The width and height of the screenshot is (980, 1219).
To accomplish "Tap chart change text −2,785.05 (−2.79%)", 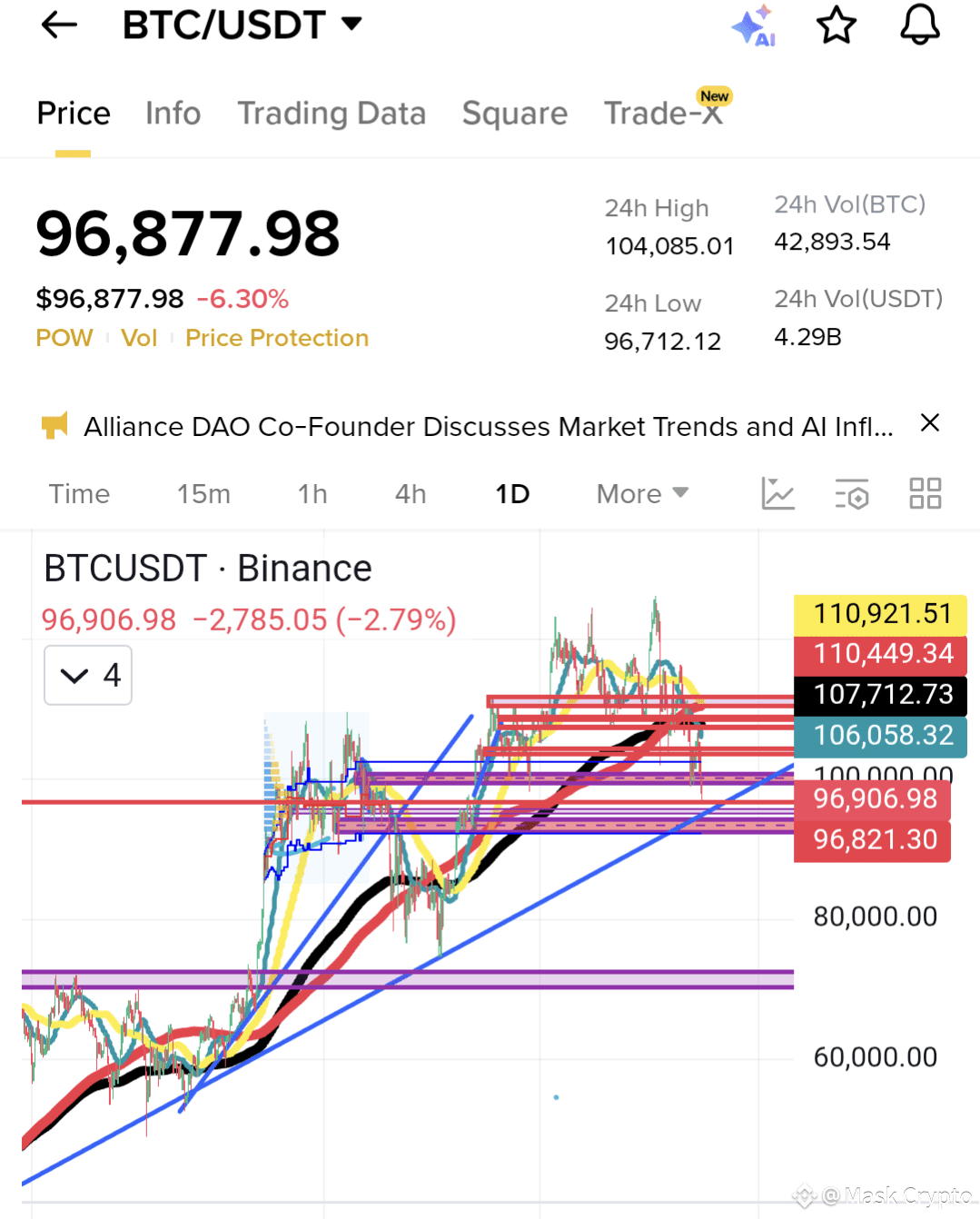I will 324,619.
